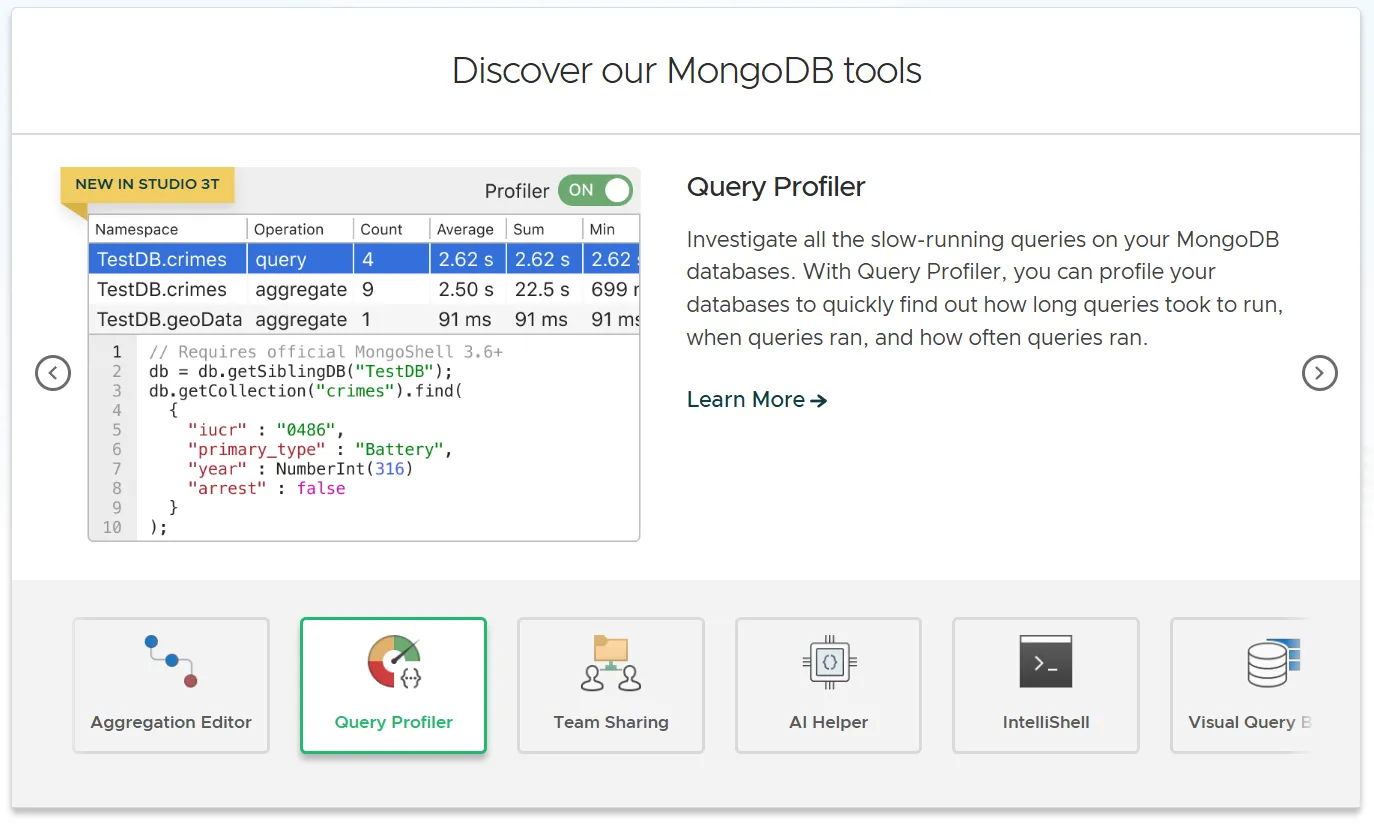The image size is (1374, 828).
Task: Click the 2.50 s average cell
Action: tap(466, 289)
